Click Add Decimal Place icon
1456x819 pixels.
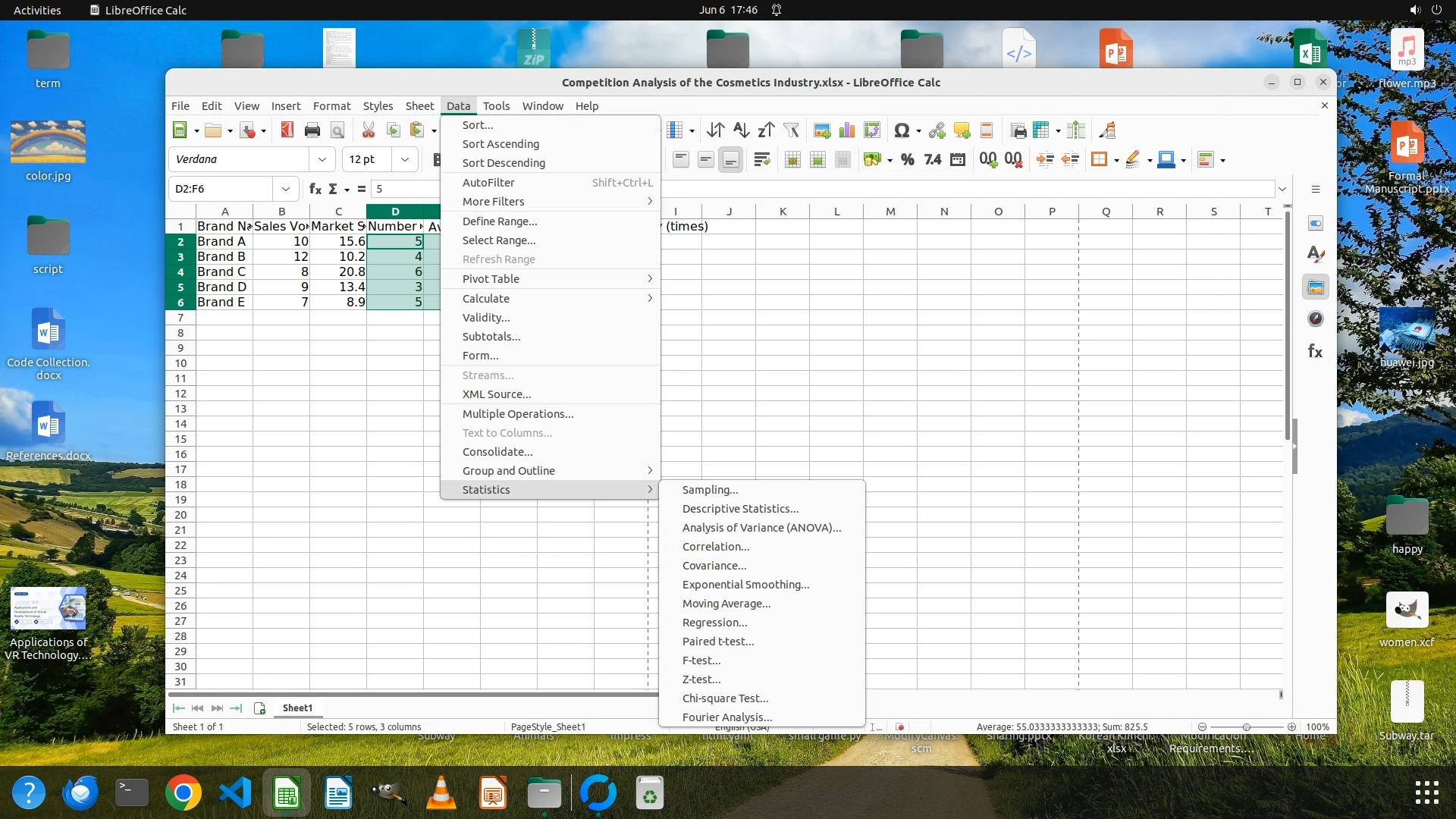click(987, 159)
